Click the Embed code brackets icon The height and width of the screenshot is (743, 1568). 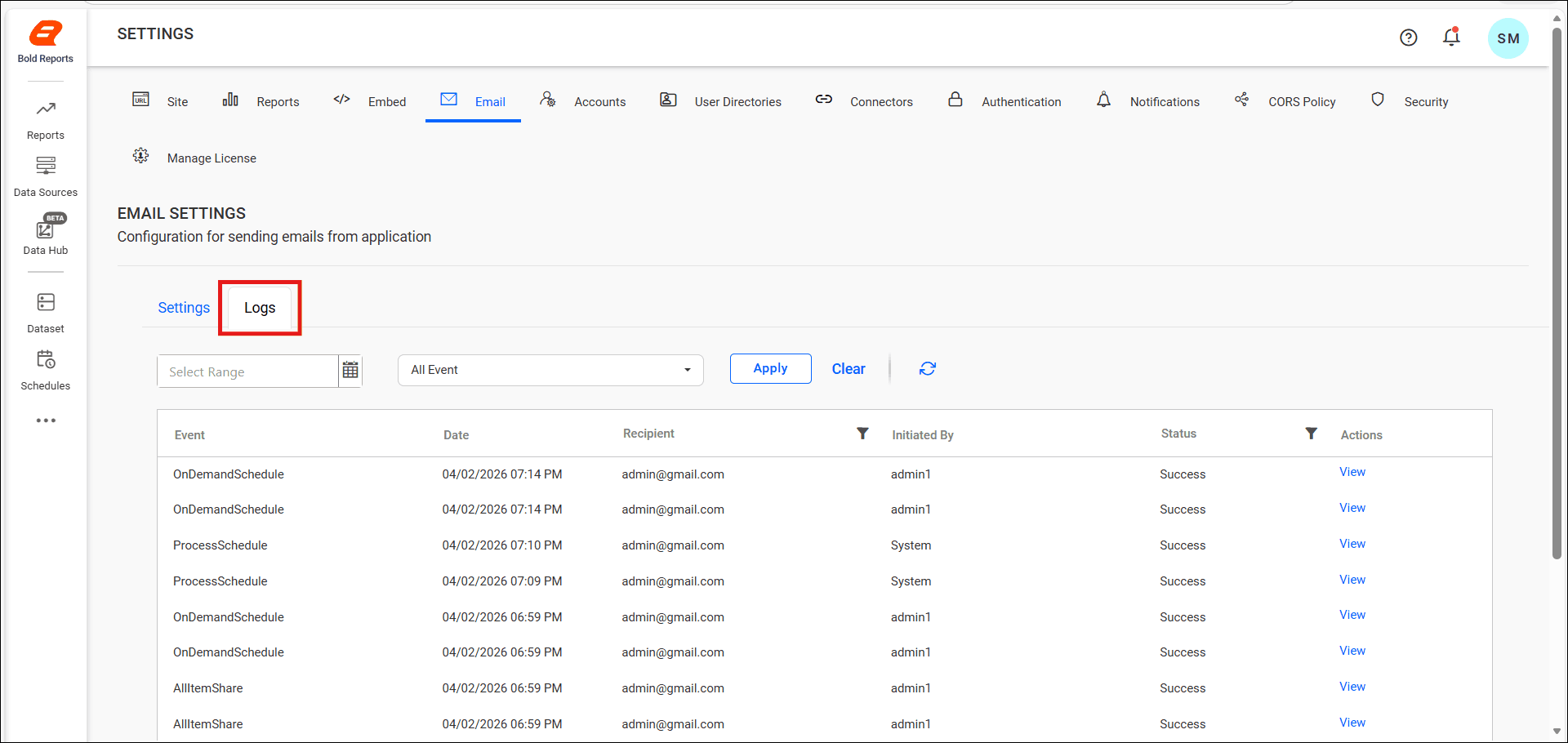tap(341, 100)
